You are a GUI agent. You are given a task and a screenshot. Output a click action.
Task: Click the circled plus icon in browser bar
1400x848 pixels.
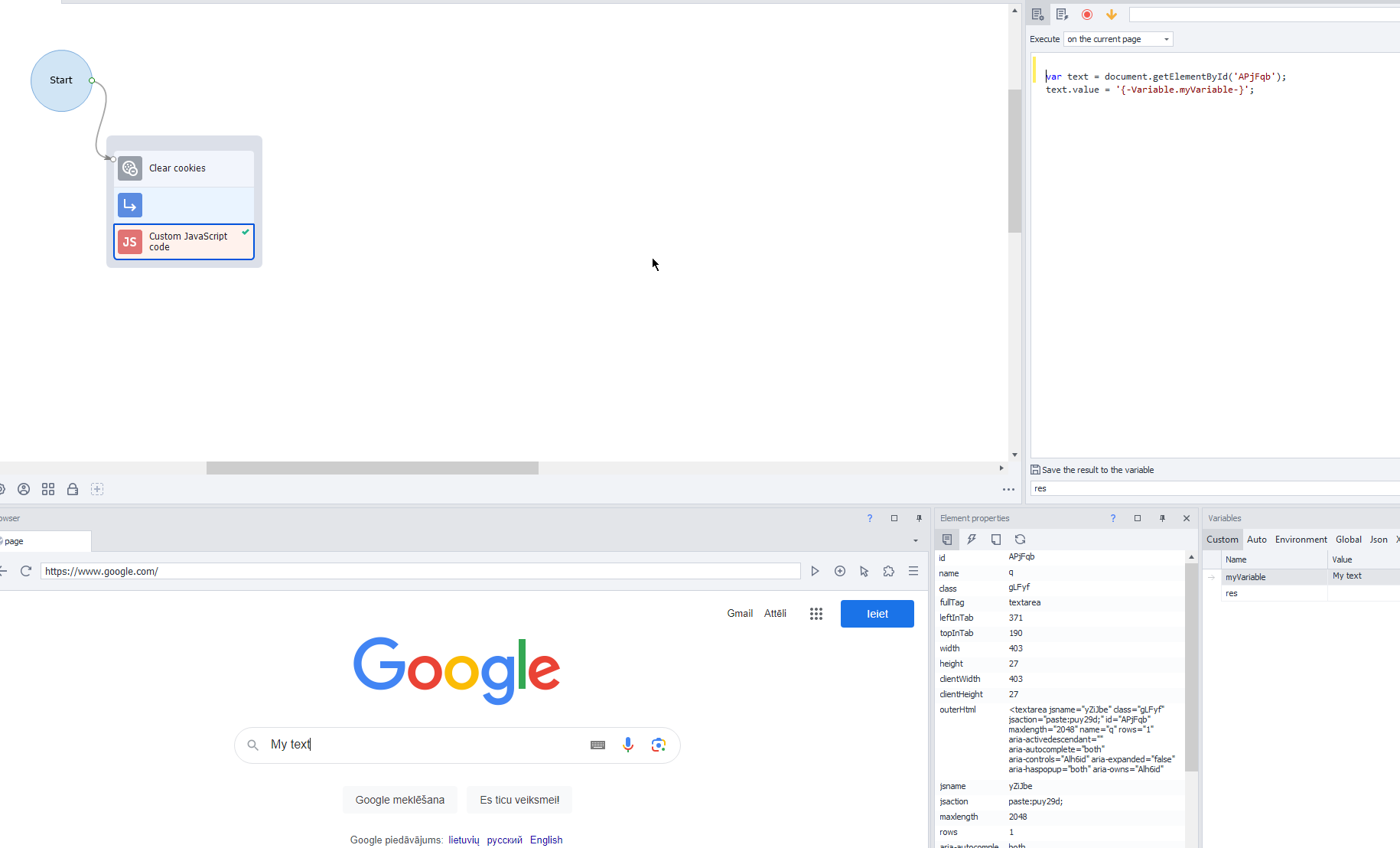pos(840,571)
